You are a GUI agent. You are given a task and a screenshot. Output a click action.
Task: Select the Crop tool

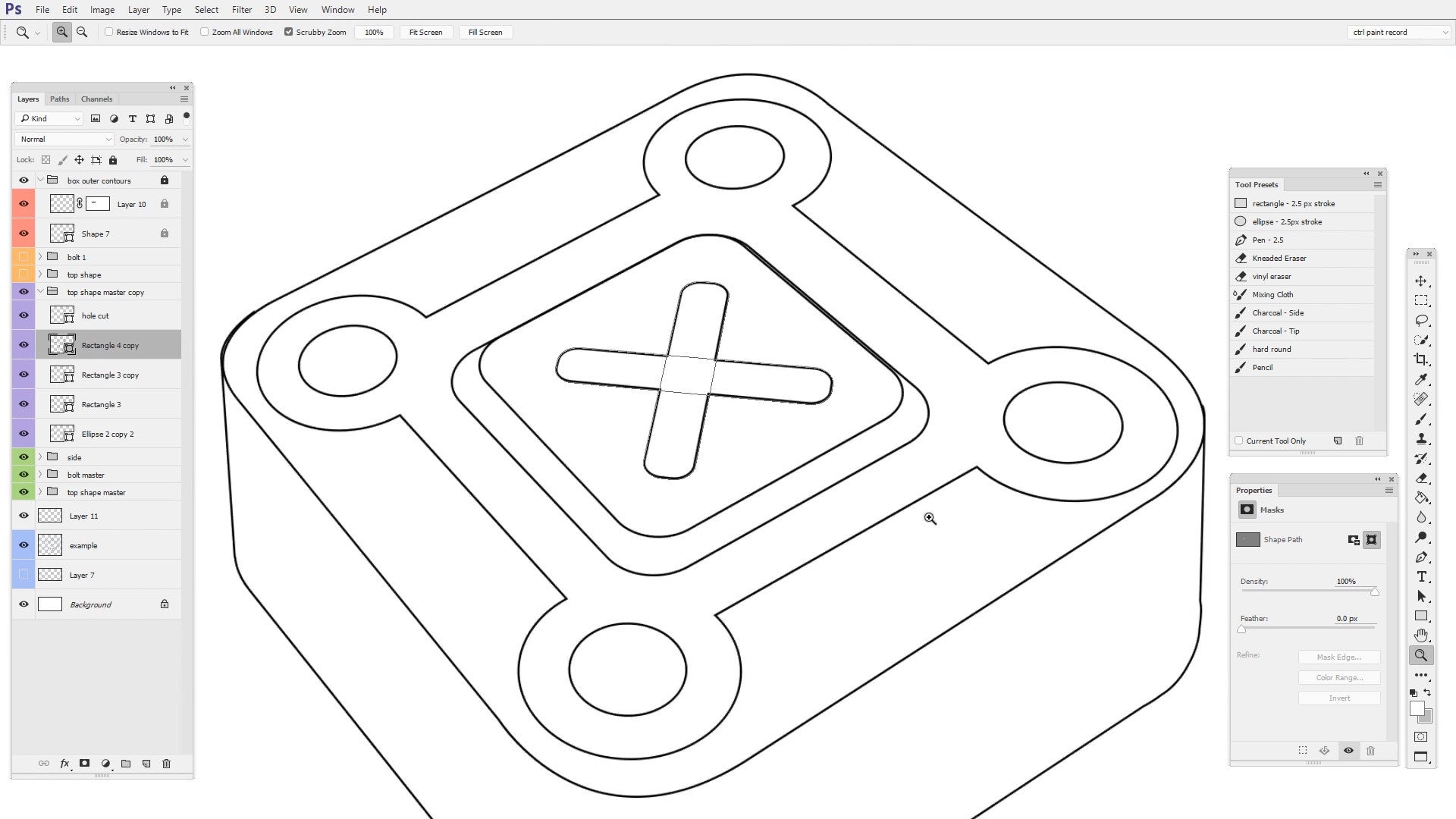(1421, 359)
